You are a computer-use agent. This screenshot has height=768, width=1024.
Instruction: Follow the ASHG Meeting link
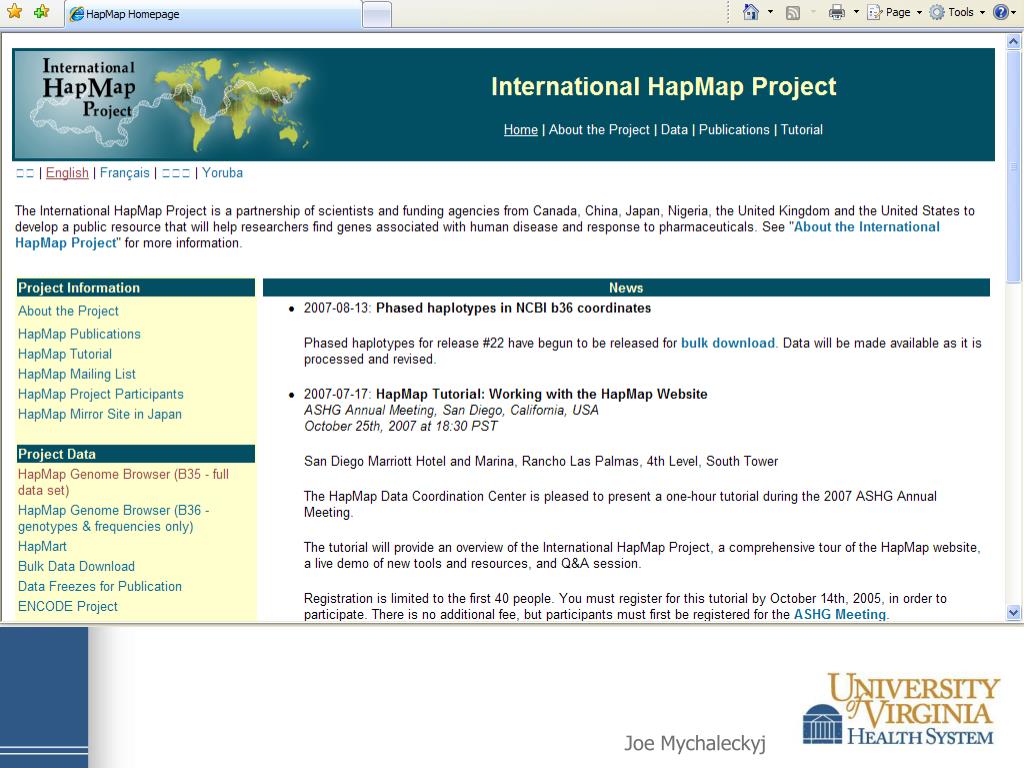coord(840,615)
